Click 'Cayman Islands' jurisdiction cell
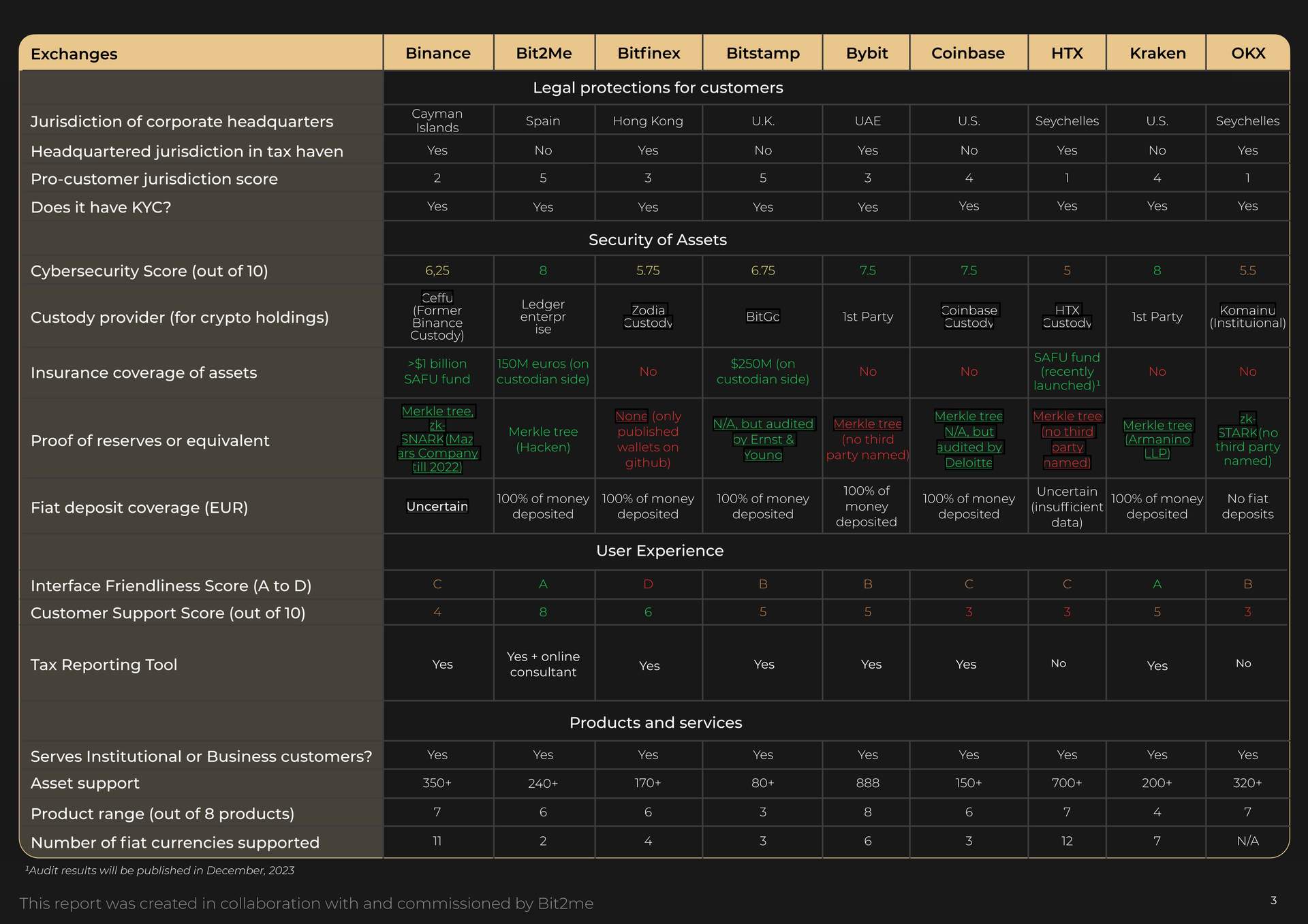1308x924 pixels. point(437,121)
